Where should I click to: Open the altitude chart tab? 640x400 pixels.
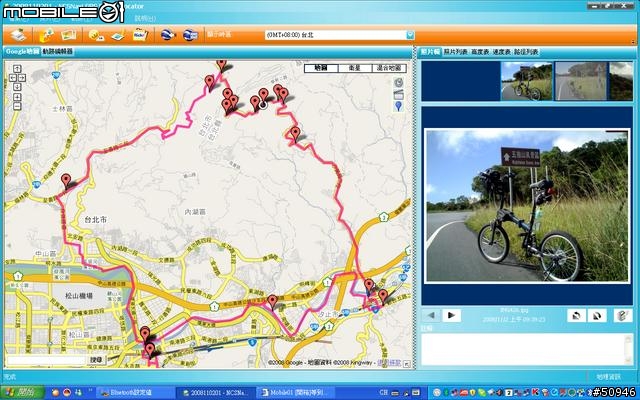(x=480, y=52)
